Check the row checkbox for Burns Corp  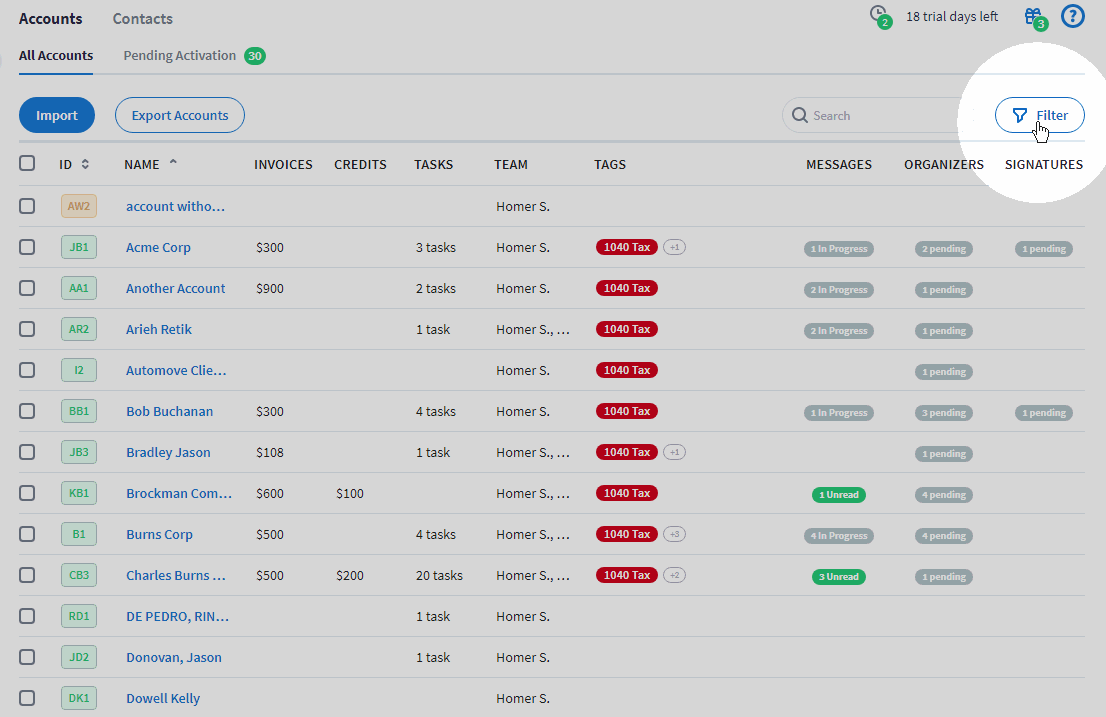(27, 534)
